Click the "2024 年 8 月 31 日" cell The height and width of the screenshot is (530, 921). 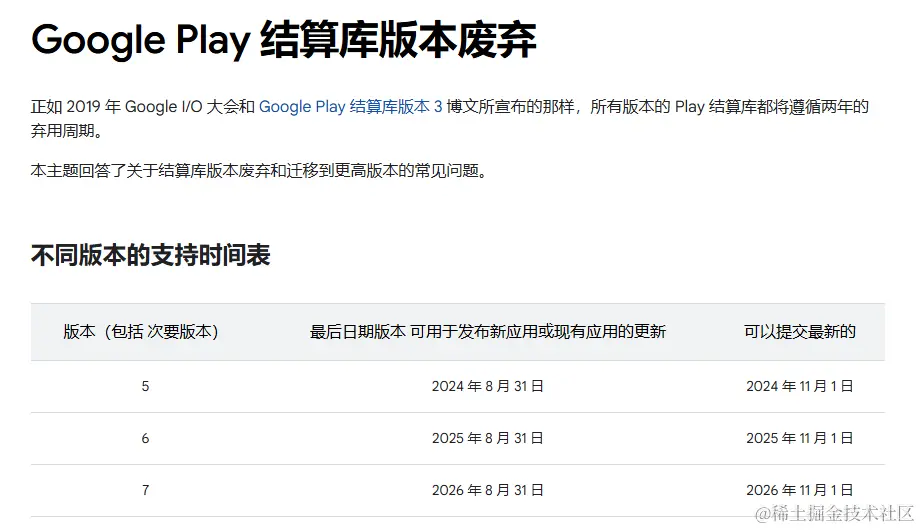tap(488, 387)
